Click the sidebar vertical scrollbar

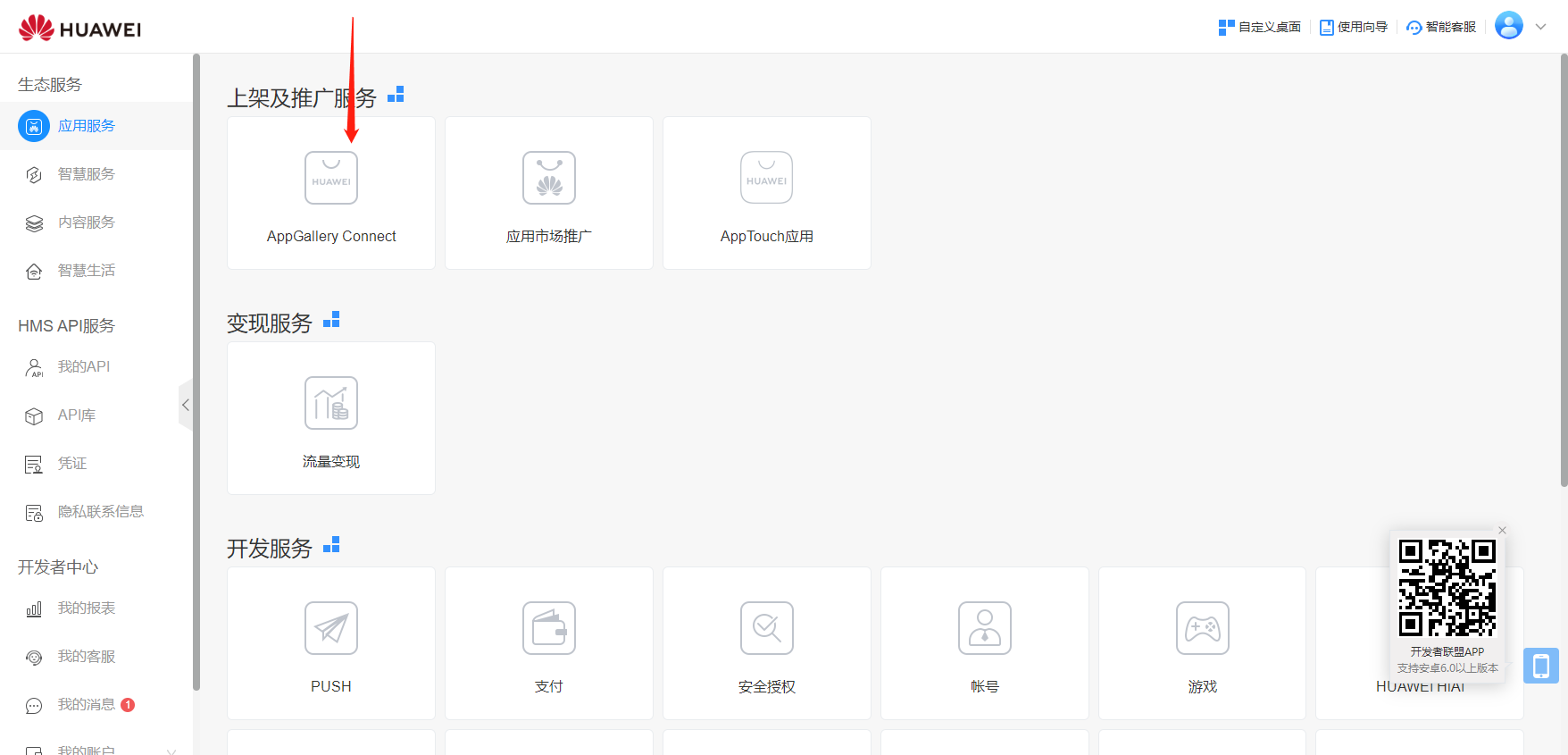[196, 373]
